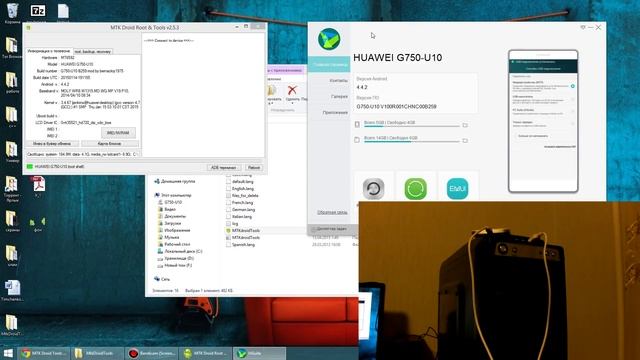
Task: Select 'Домашняя группа' in Explorer tree
Action: (174, 181)
